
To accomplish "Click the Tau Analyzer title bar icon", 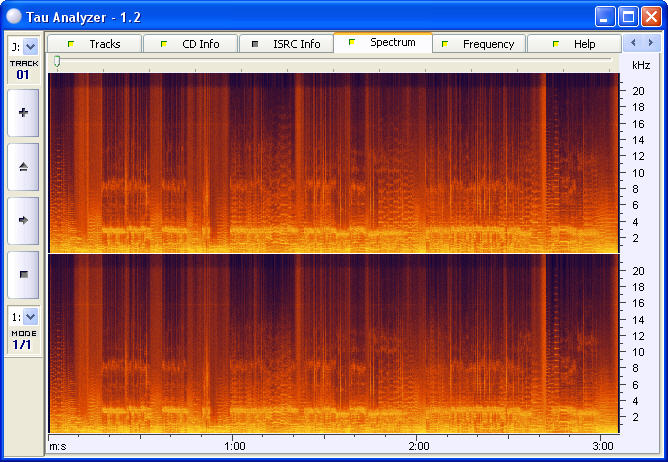I will click(x=14, y=16).
